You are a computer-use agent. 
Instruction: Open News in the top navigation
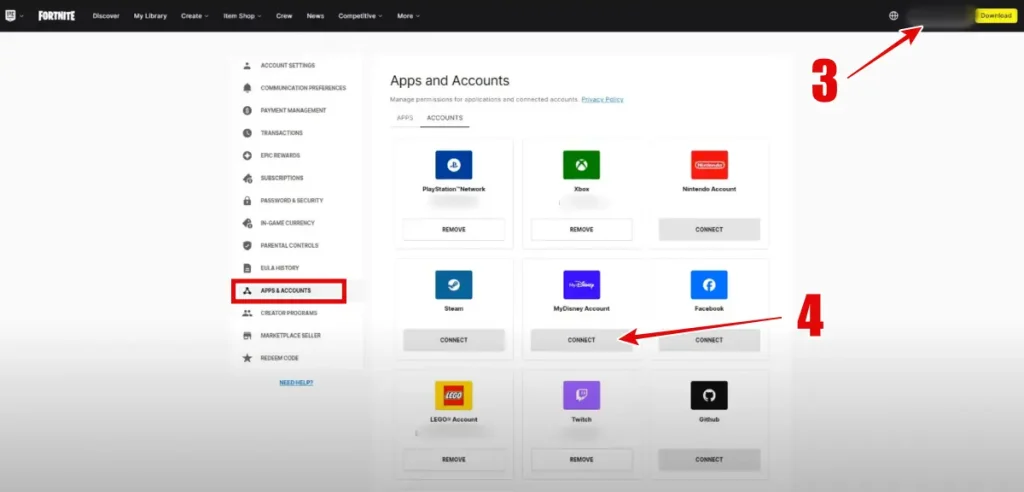pyautogui.click(x=315, y=16)
